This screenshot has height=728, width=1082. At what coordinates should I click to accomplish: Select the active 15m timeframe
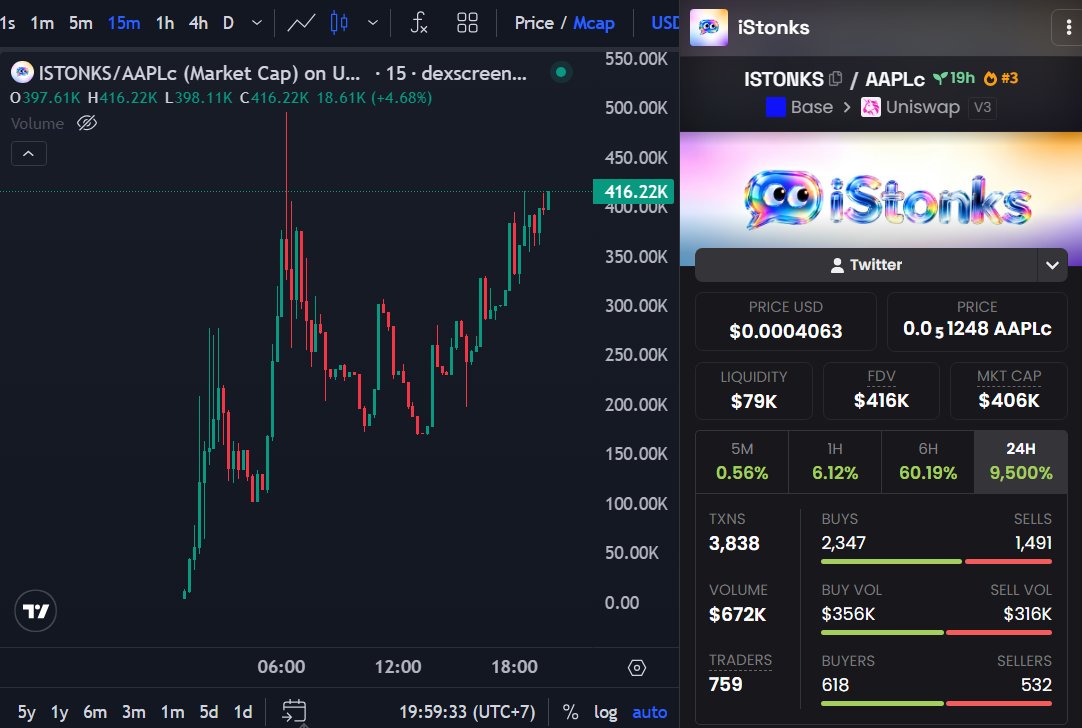124,23
